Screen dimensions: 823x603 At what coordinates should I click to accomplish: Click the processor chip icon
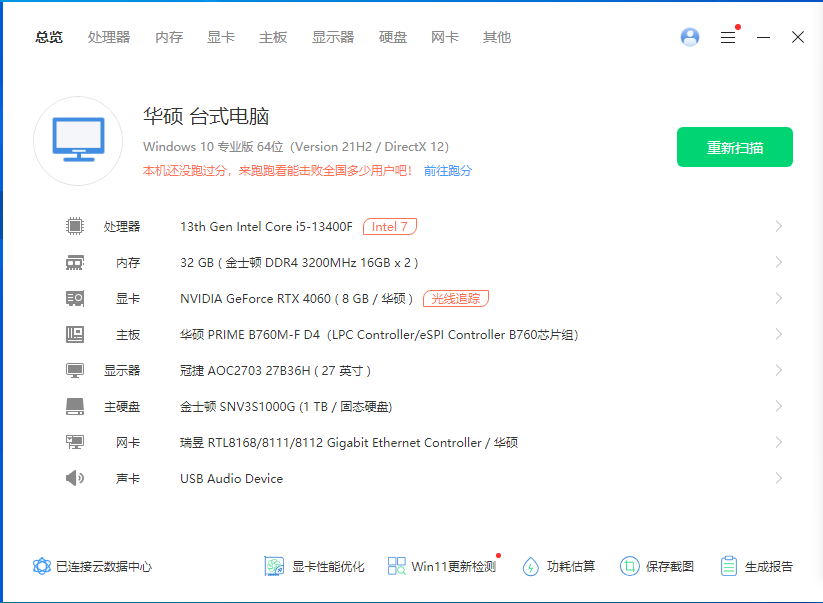75,226
